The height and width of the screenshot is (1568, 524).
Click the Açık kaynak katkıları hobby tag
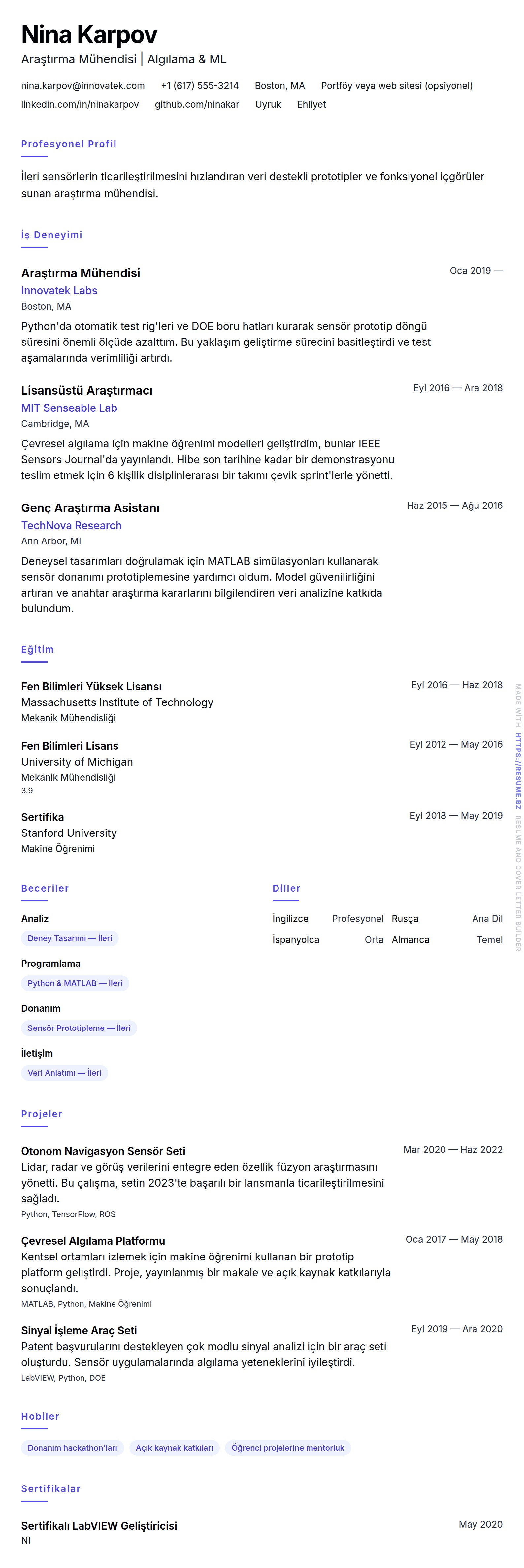(174, 1448)
